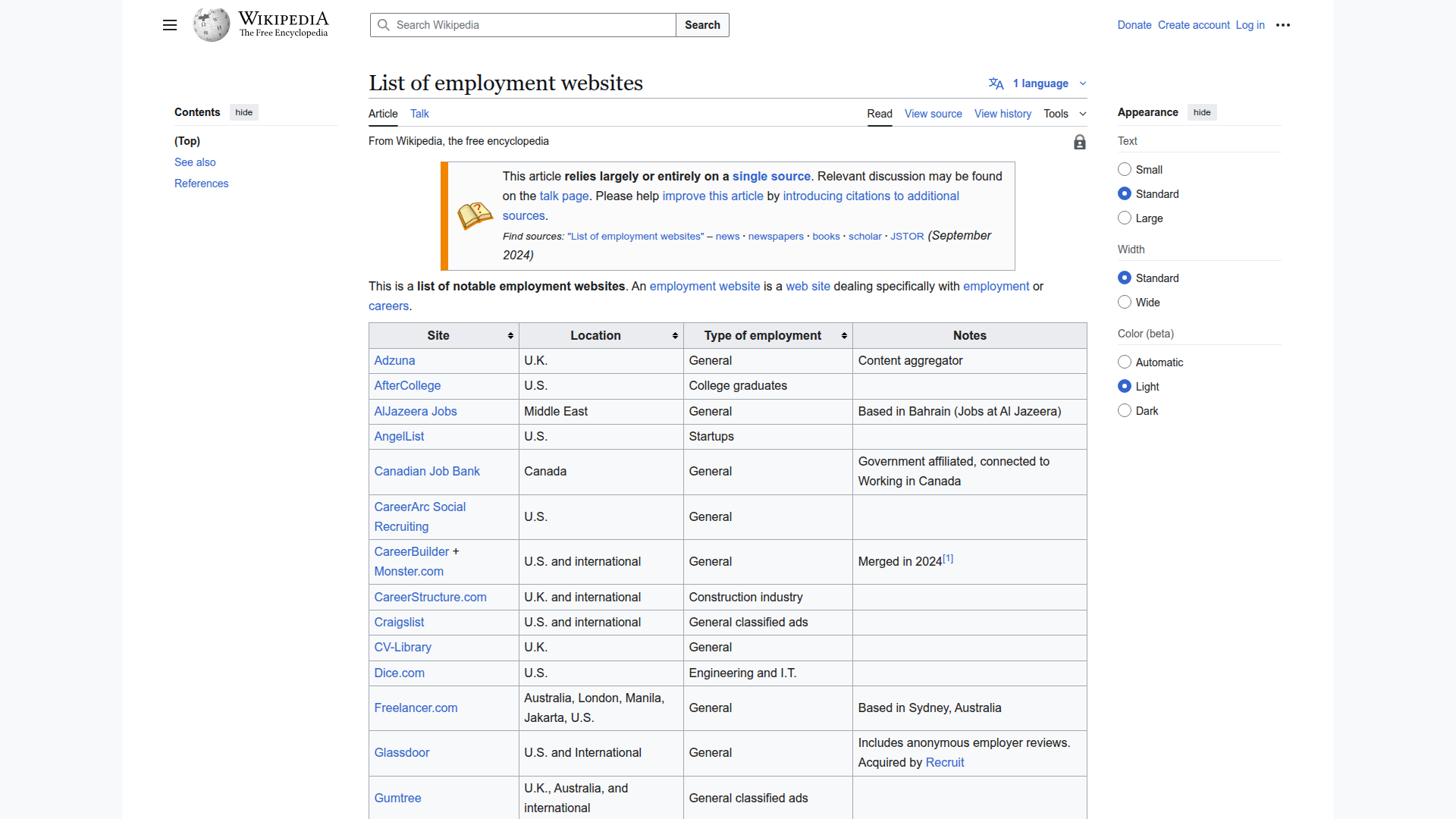Jump to References section
This screenshot has height=819, width=1456.
tap(201, 184)
